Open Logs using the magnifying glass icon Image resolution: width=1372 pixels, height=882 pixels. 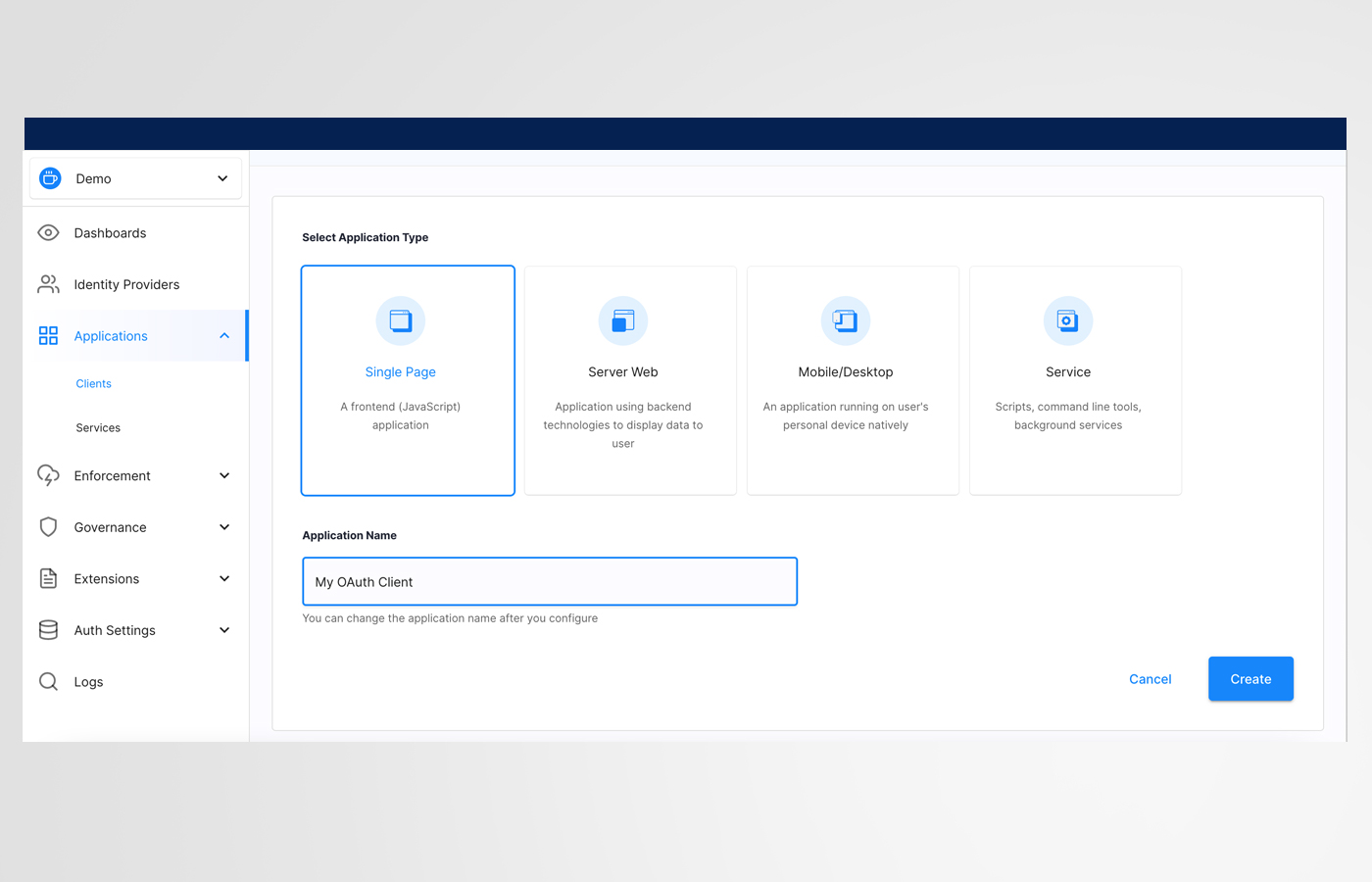(48, 681)
